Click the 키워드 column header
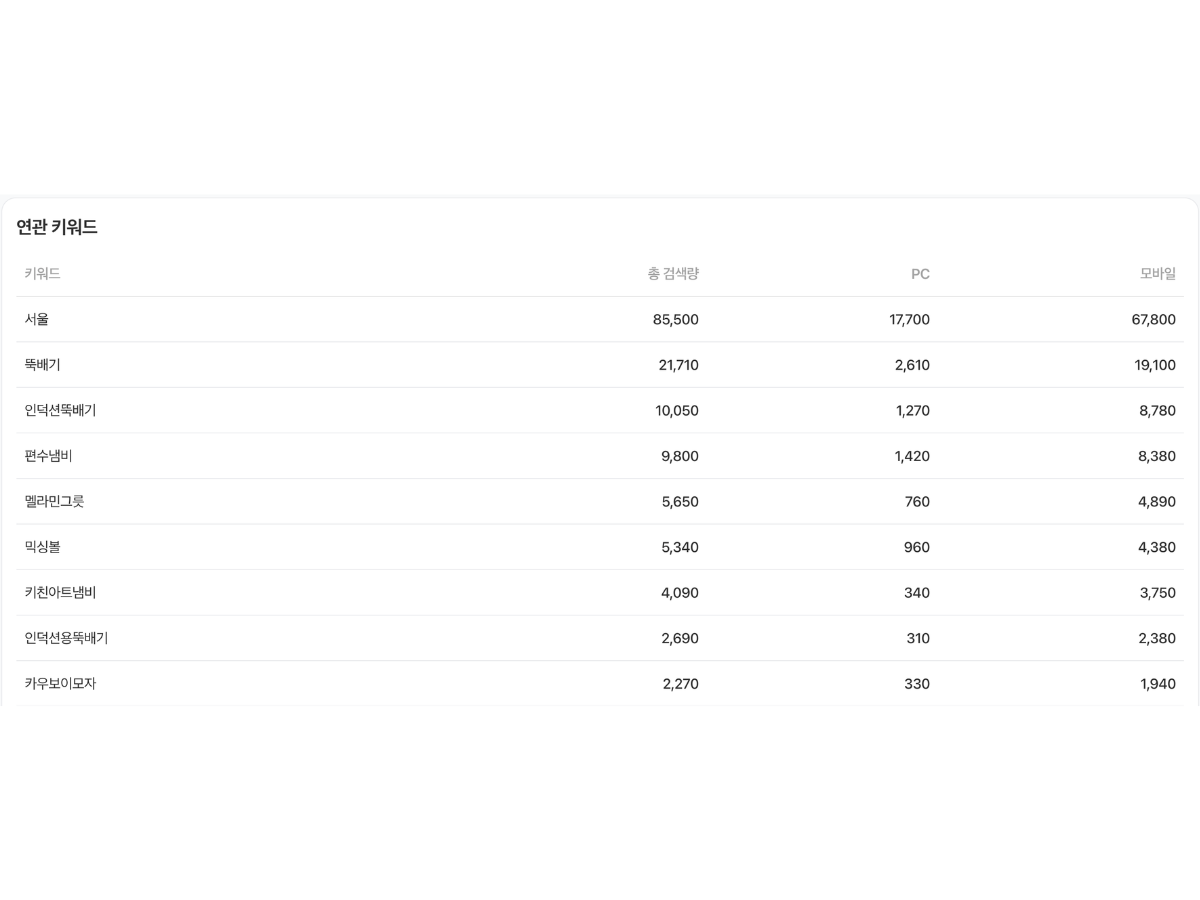Viewport: 1200px width, 900px height. pos(43,274)
